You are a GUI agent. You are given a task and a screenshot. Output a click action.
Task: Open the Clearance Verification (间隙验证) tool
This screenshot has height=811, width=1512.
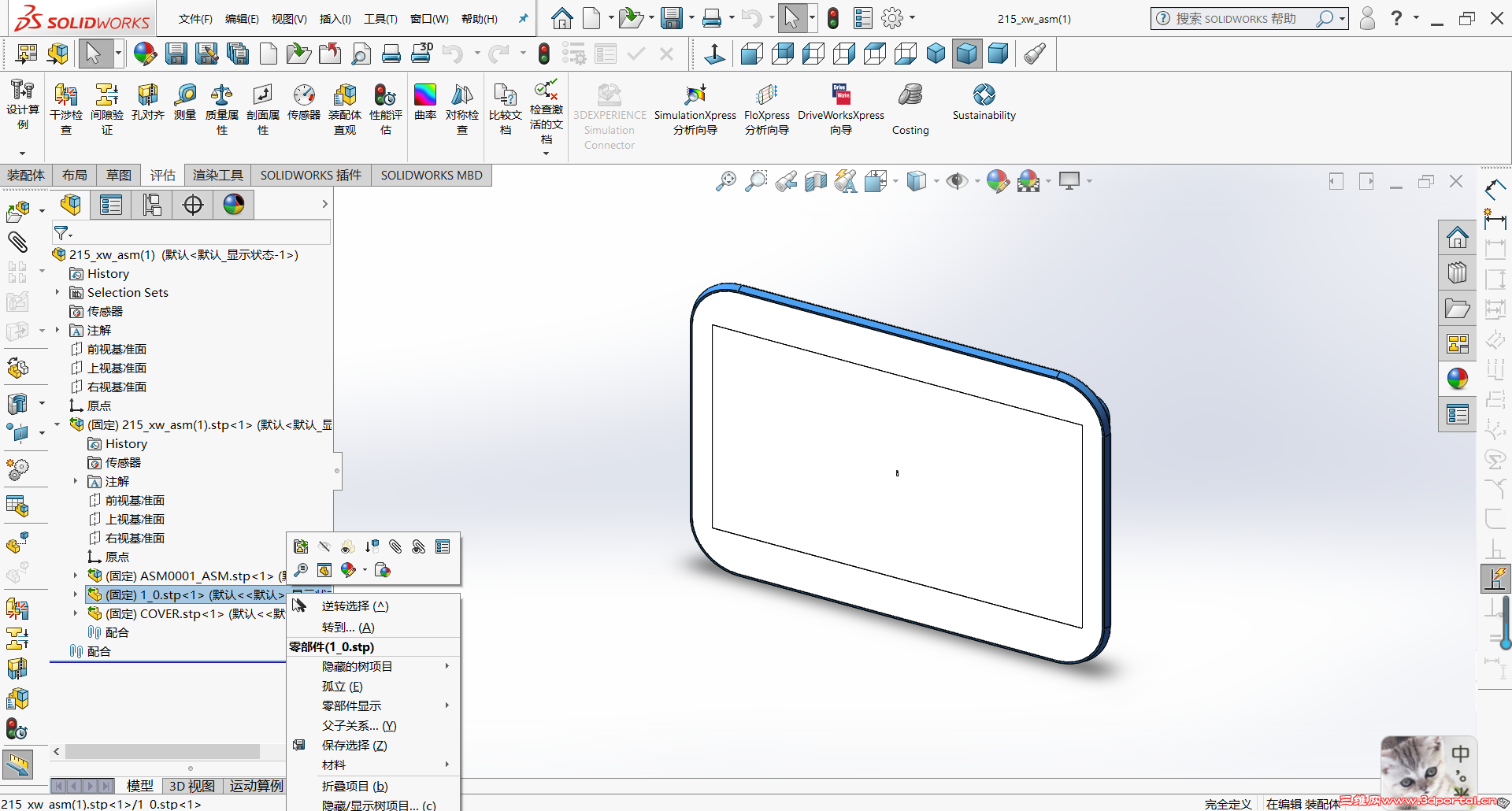(107, 109)
